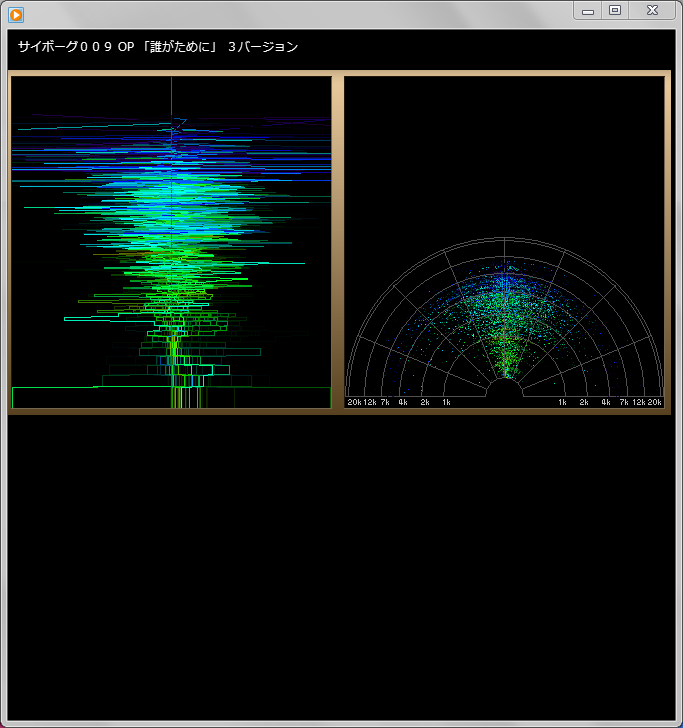Close the player window
The height and width of the screenshot is (728, 683).
[652, 10]
